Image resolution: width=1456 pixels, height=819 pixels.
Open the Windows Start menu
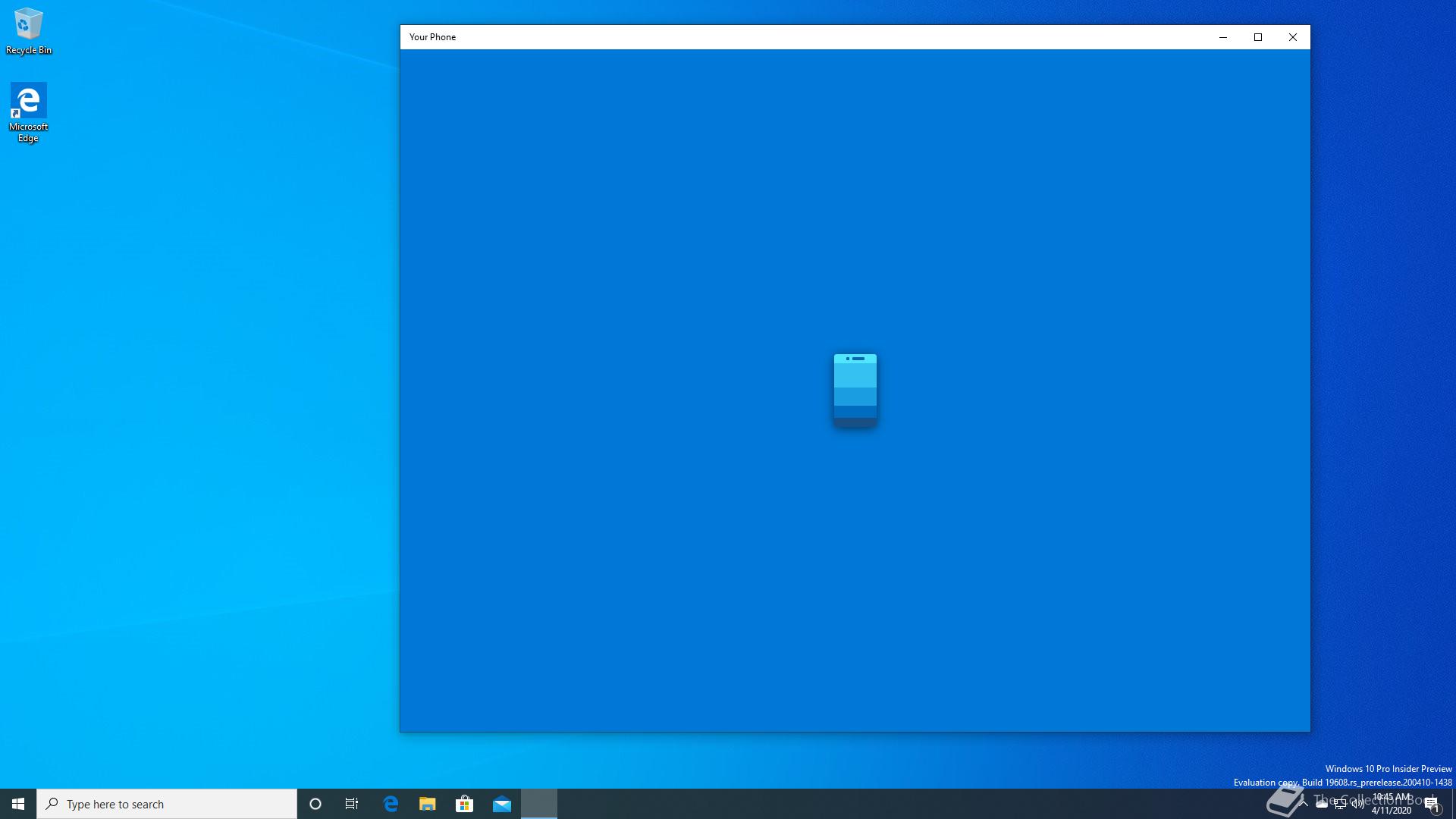point(18,804)
